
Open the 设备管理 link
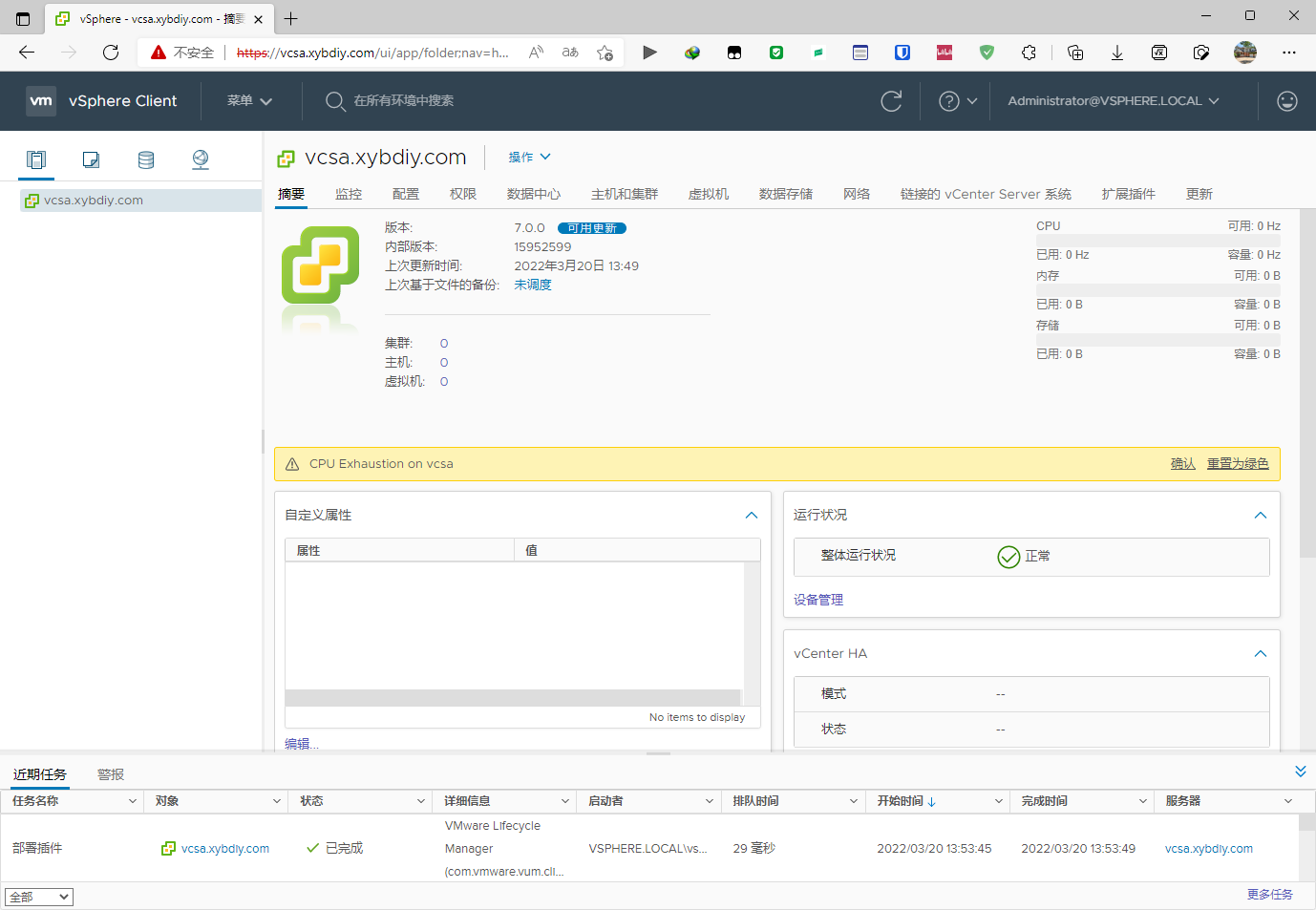tap(818, 600)
